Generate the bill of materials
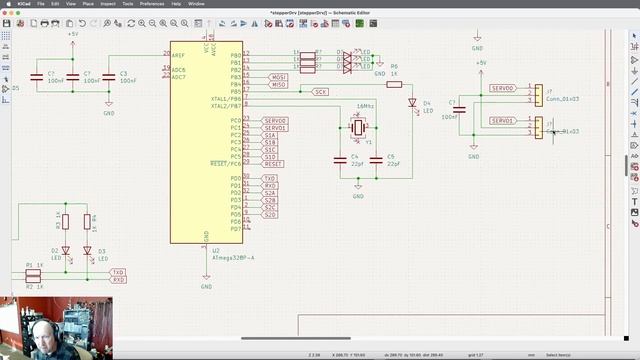The image size is (640, 360). [x=346, y=23]
